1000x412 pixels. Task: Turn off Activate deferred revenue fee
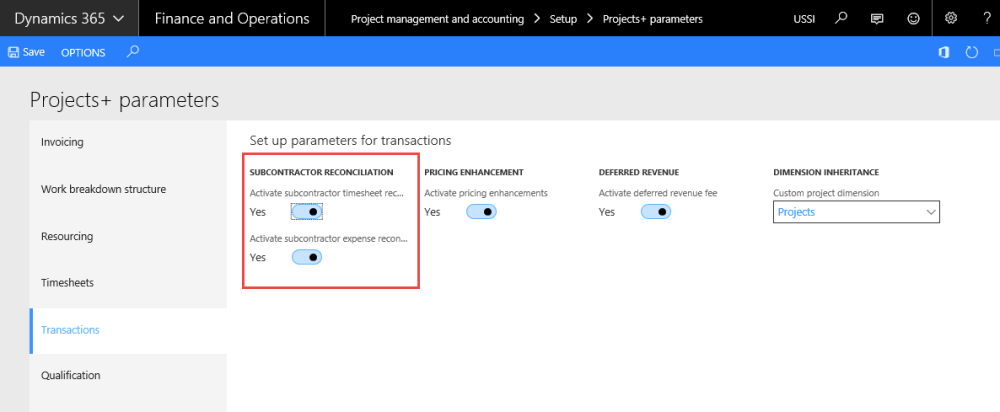coord(655,211)
